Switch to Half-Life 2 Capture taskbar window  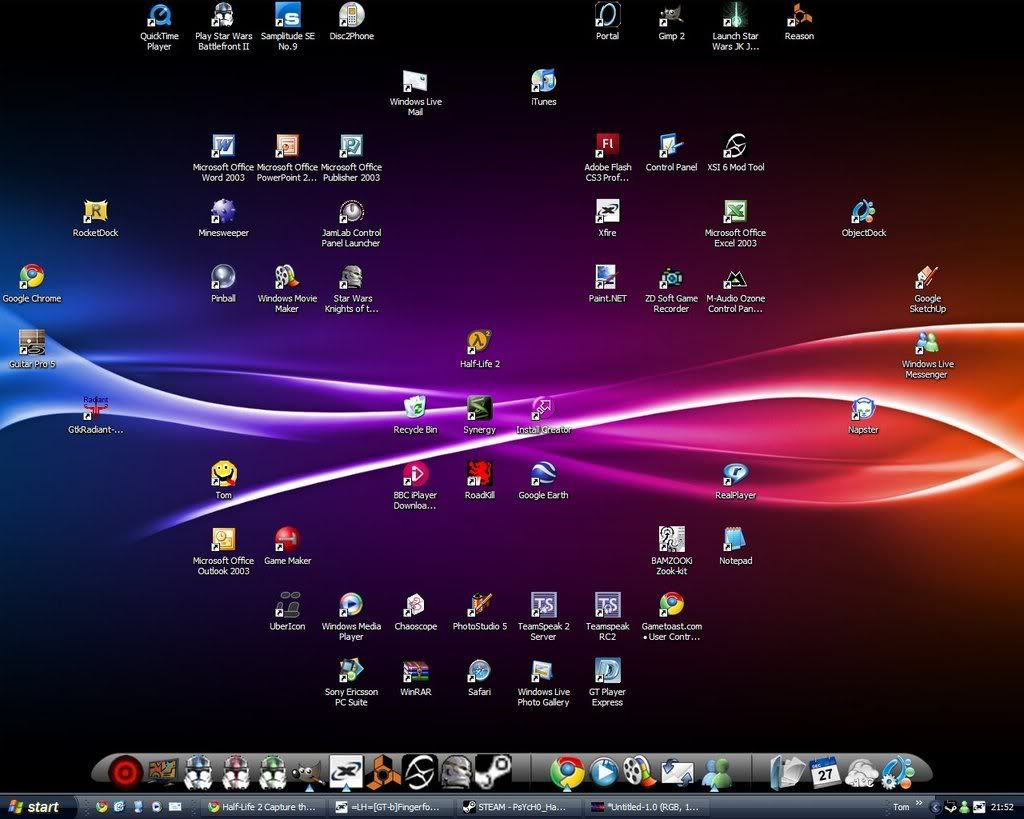coord(263,807)
